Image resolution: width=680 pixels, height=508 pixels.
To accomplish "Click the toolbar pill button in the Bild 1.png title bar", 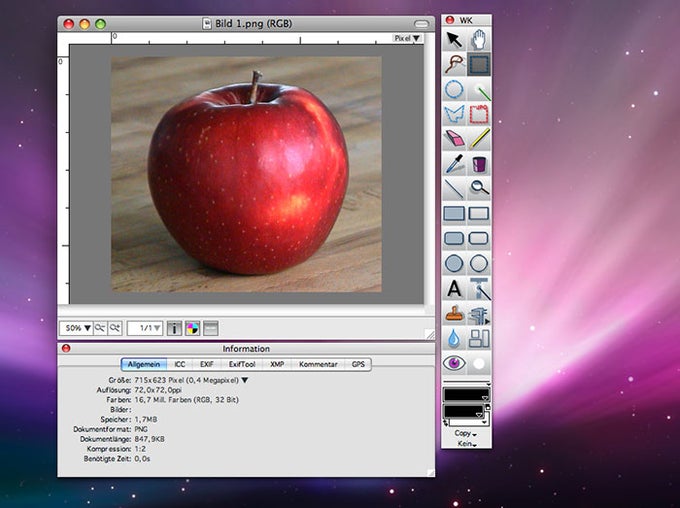I will (x=421, y=24).
